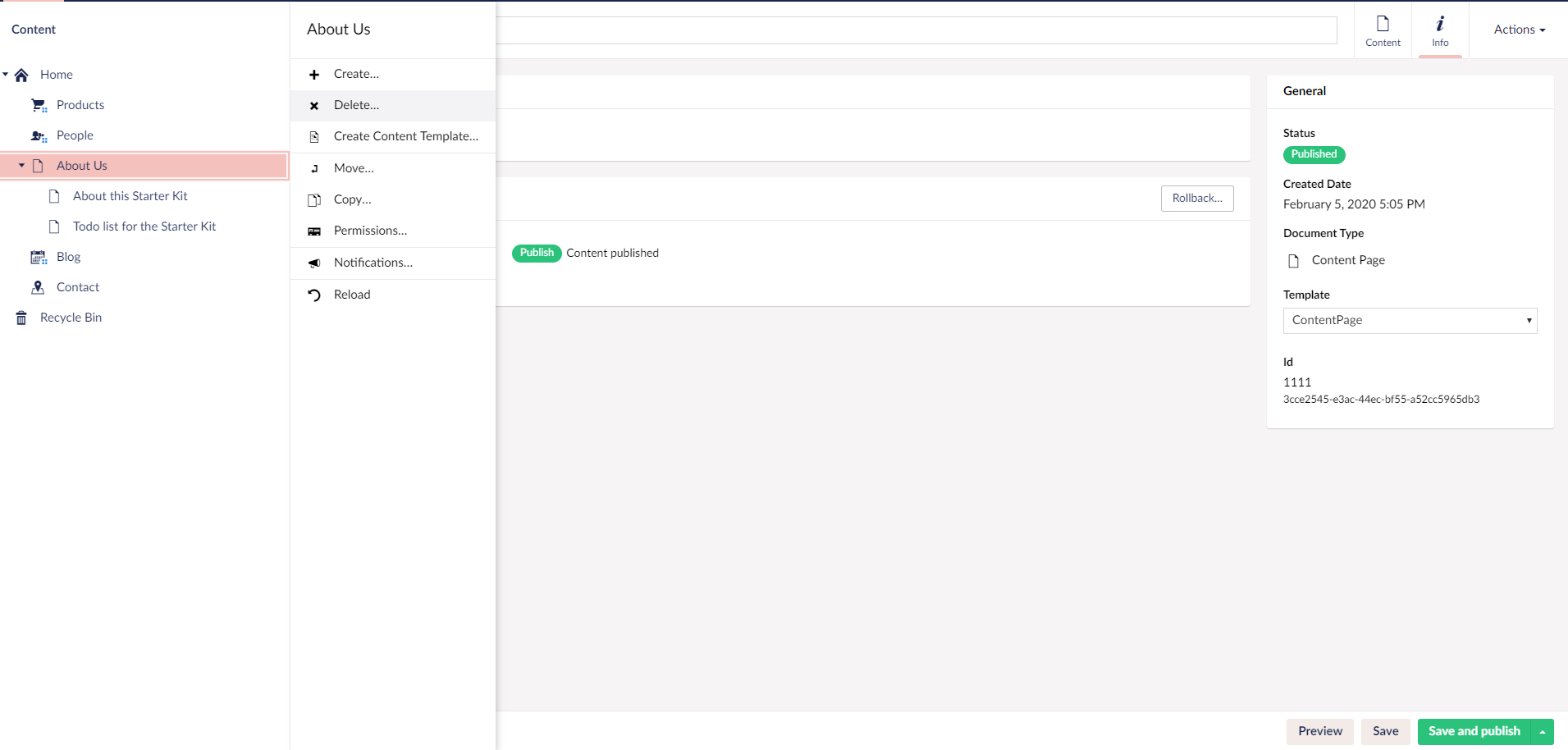1568x750 pixels.
Task: Select Create Content Template from the menu
Action: (x=405, y=136)
